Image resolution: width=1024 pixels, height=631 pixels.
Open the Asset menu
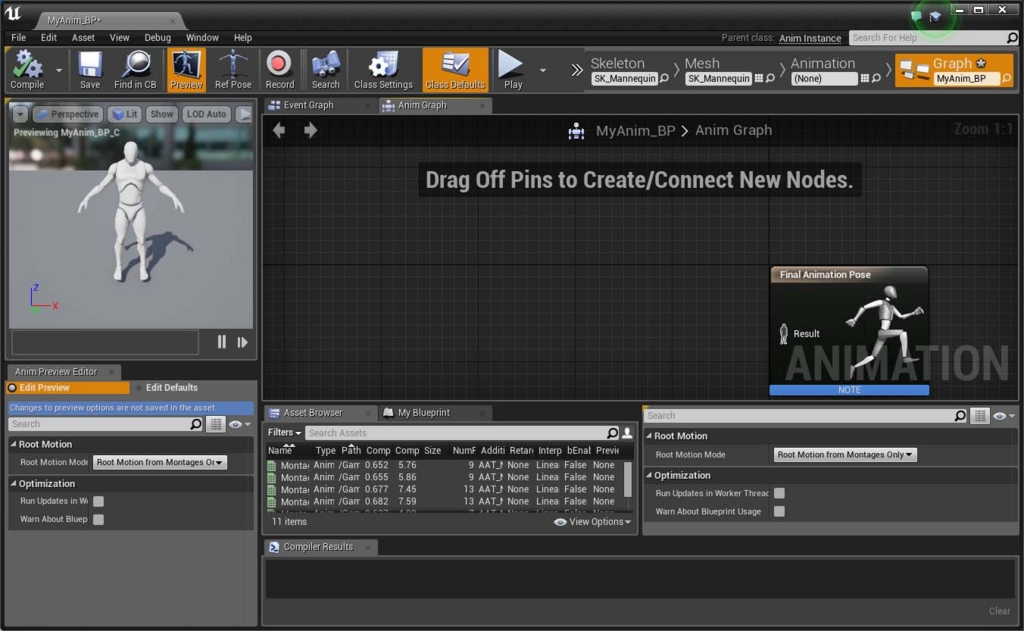83,38
